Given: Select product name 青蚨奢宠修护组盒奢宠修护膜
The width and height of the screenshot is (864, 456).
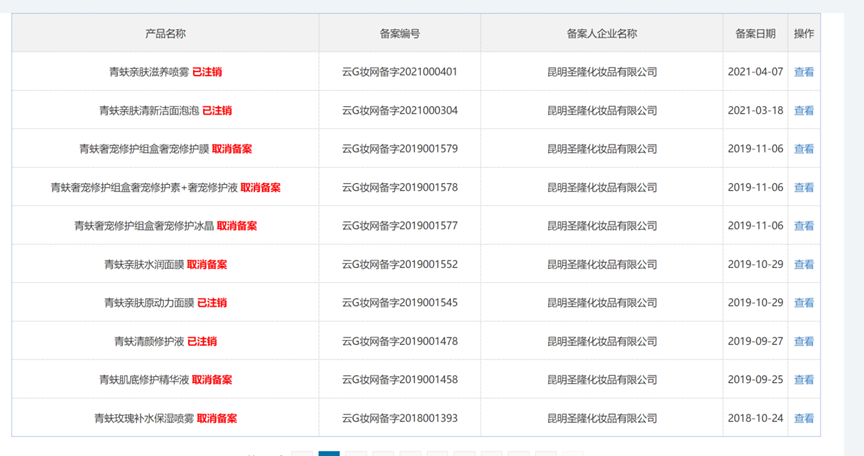Looking at the screenshot, I should 144,149.
